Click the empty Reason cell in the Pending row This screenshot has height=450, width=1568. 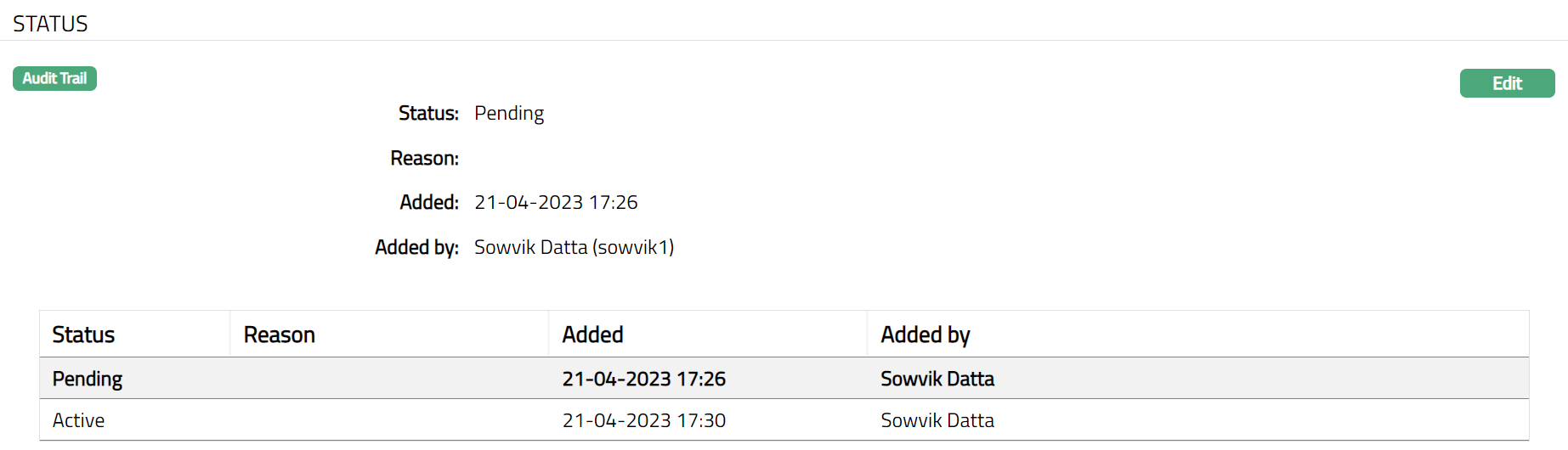(x=388, y=380)
